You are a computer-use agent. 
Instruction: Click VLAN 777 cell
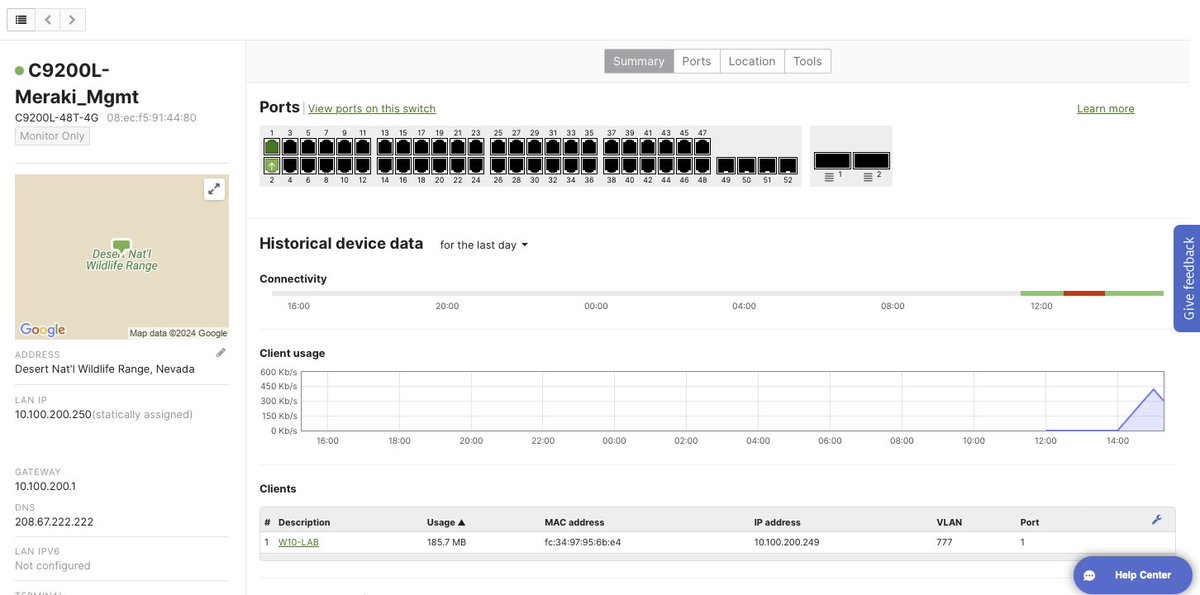click(945, 542)
